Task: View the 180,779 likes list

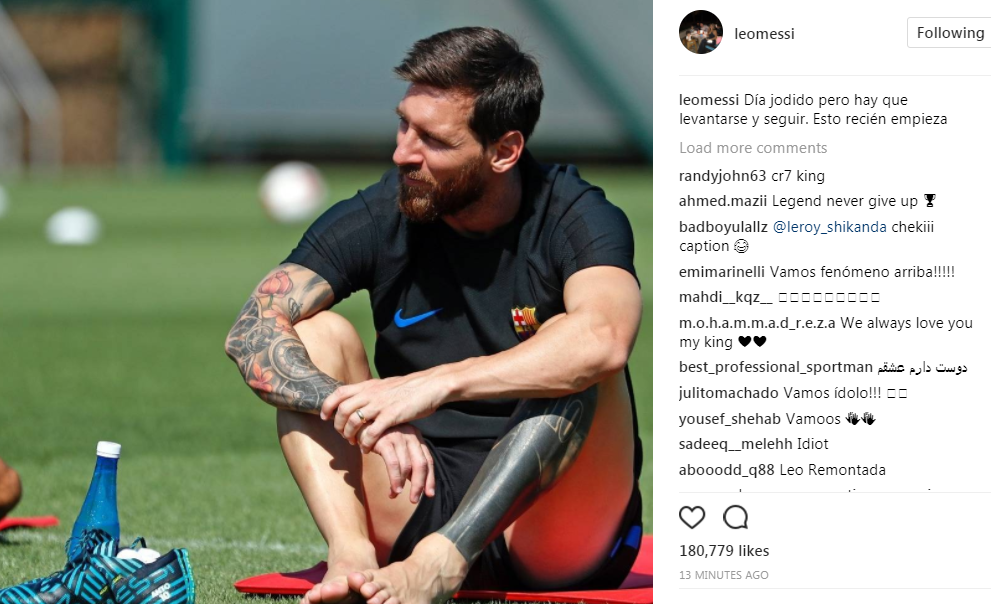Action: pyautogui.click(x=724, y=551)
